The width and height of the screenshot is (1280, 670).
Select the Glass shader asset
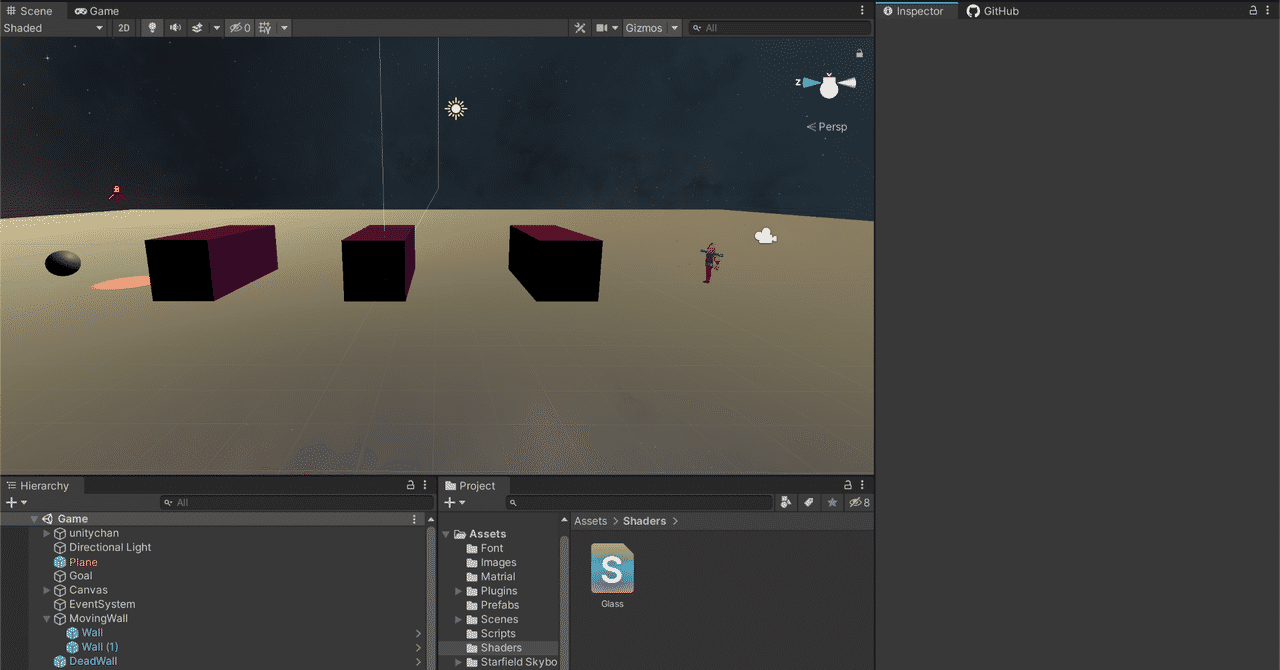(x=612, y=576)
